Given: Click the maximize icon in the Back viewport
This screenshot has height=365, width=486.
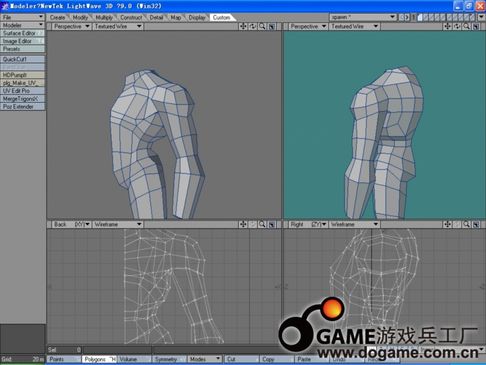Looking at the screenshot, I should click(272, 224).
